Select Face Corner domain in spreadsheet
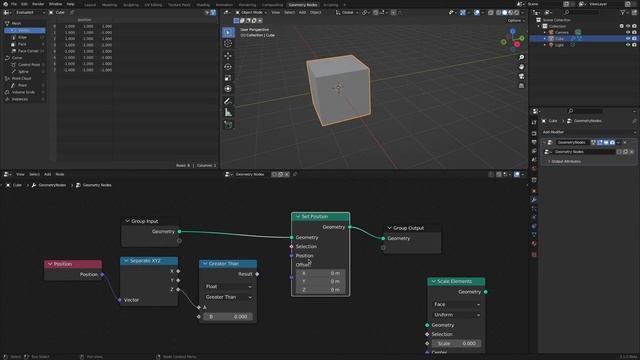 (28, 51)
